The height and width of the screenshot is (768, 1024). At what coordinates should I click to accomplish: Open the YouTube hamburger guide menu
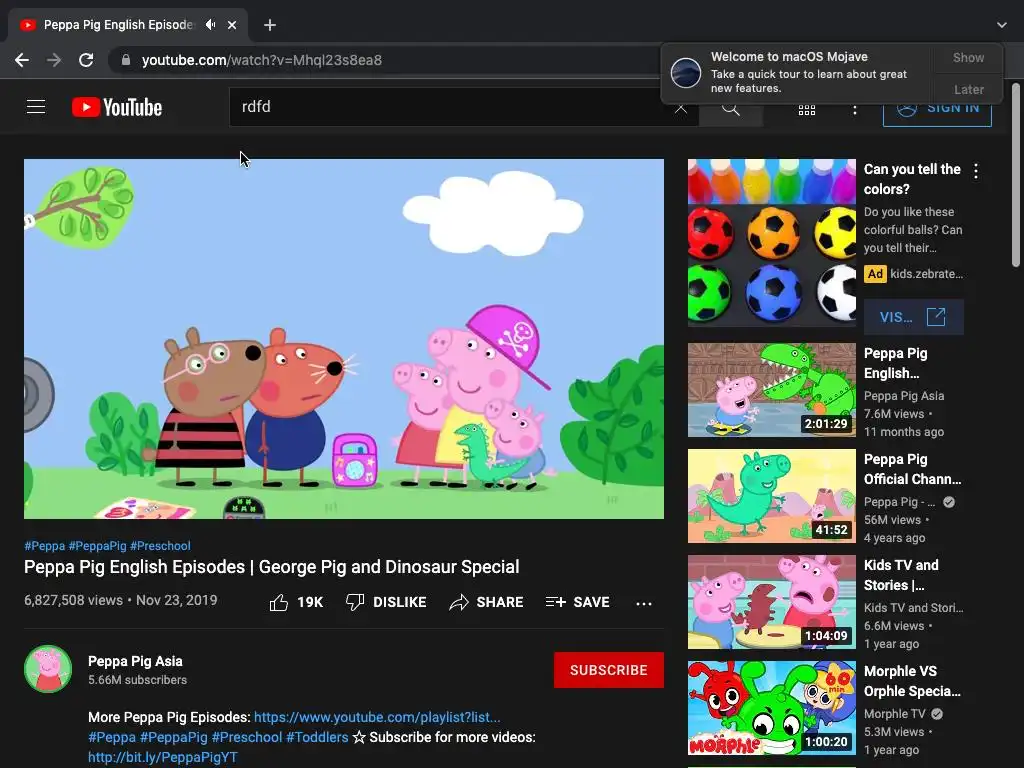point(36,106)
